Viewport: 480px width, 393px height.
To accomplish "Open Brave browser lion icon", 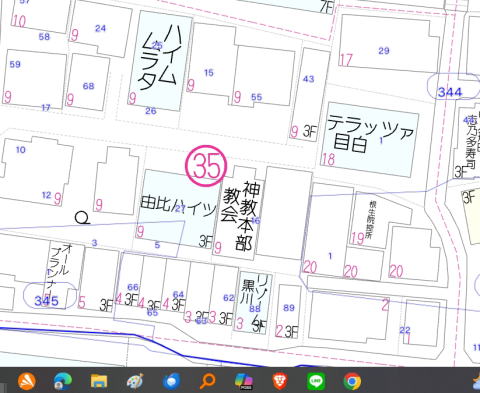I will coord(280,381).
